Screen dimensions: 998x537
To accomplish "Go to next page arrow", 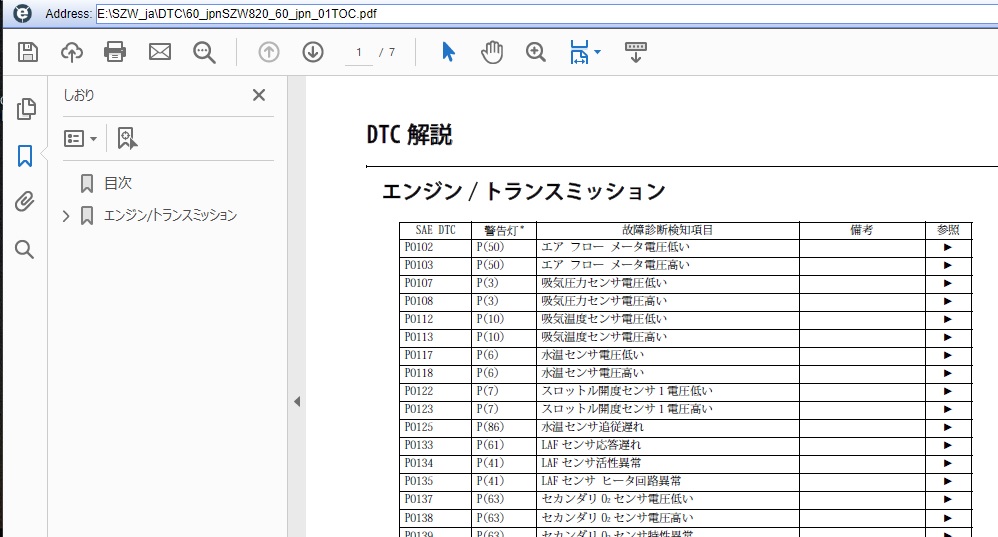I will coord(313,52).
